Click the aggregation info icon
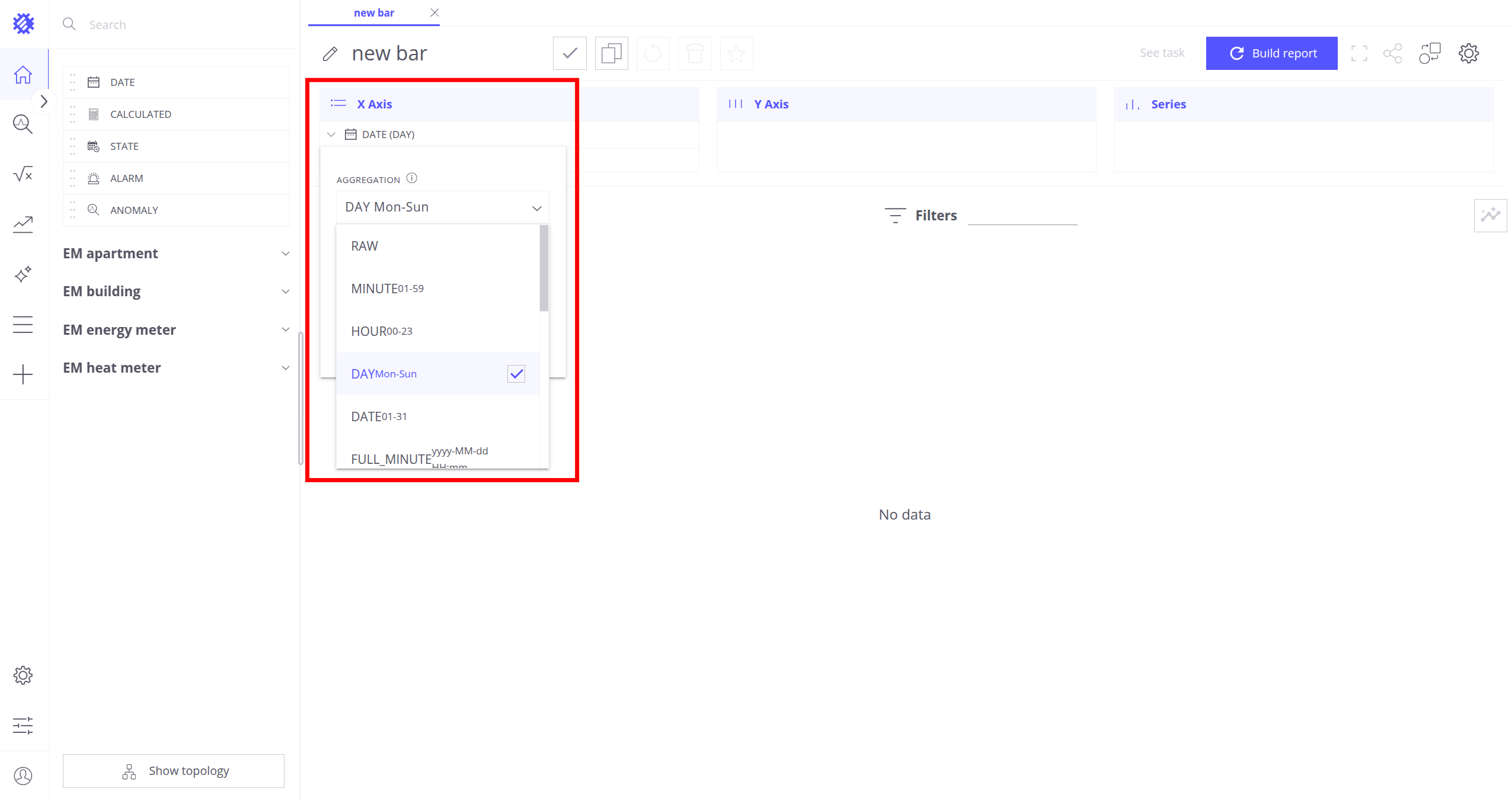Image resolution: width=1512 pixels, height=801 pixels. tap(412, 178)
